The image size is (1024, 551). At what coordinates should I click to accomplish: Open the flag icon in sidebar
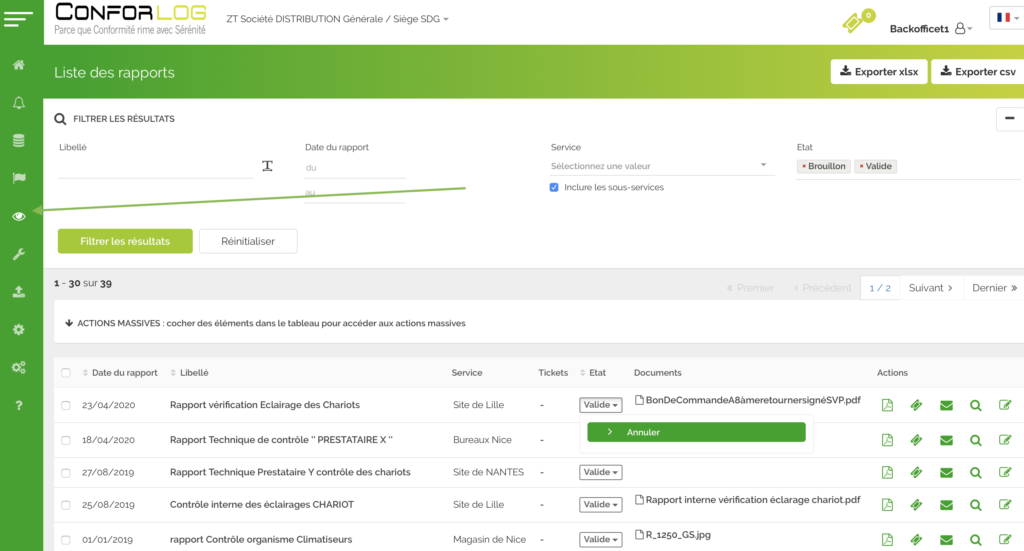coord(18,178)
